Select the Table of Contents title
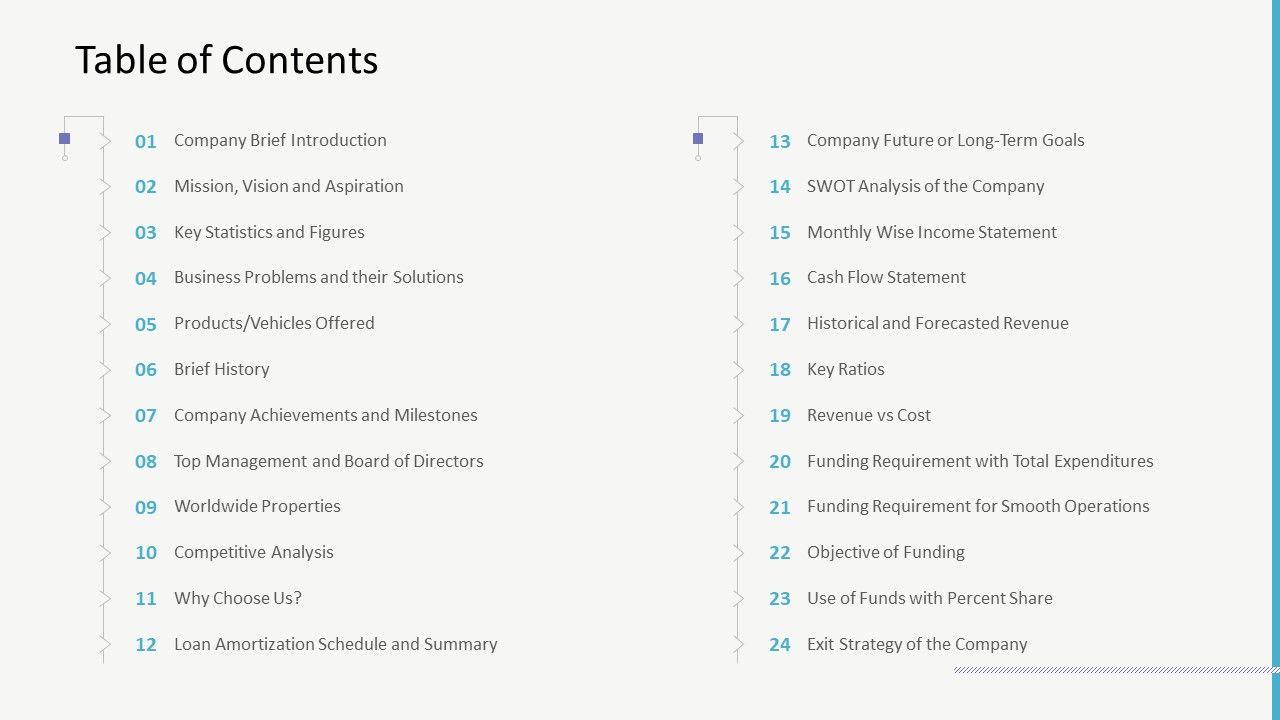 click(226, 60)
